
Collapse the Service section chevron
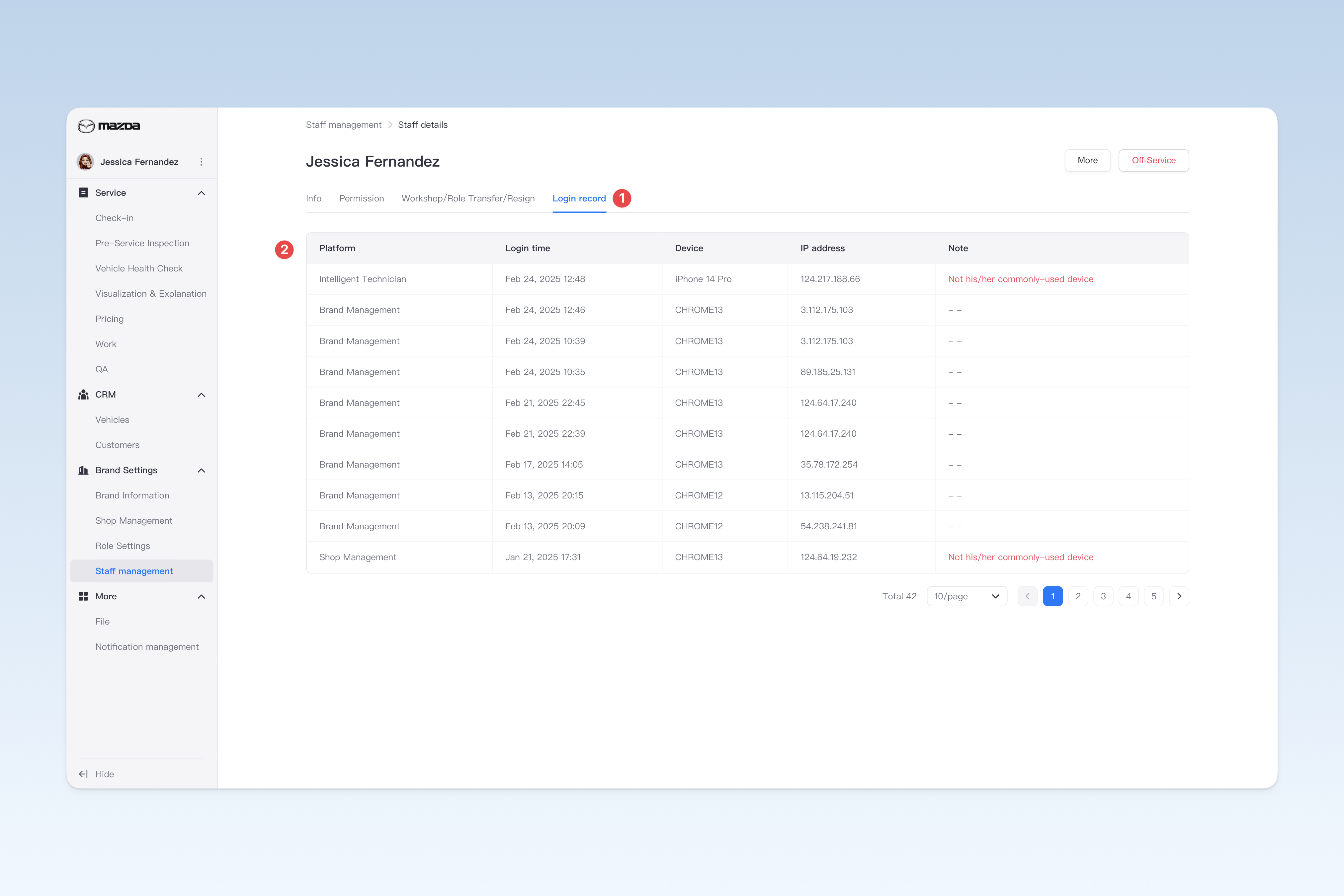(201, 193)
